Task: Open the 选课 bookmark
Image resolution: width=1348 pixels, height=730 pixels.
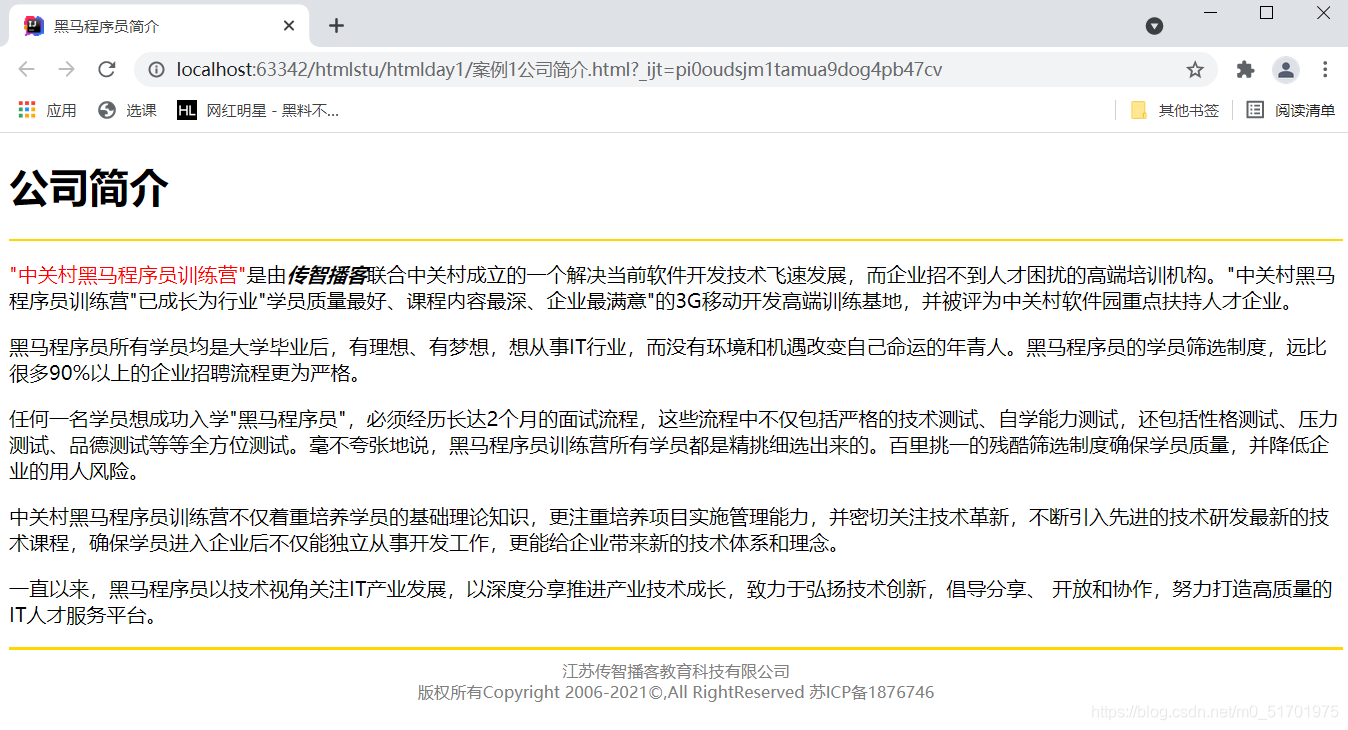Action: (127, 110)
